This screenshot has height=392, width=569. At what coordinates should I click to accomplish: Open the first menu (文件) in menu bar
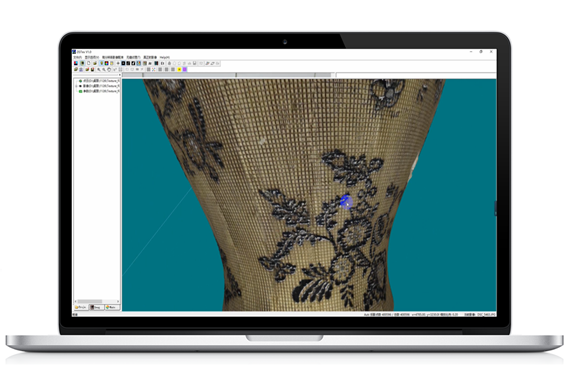pyautogui.click(x=77, y=57)
